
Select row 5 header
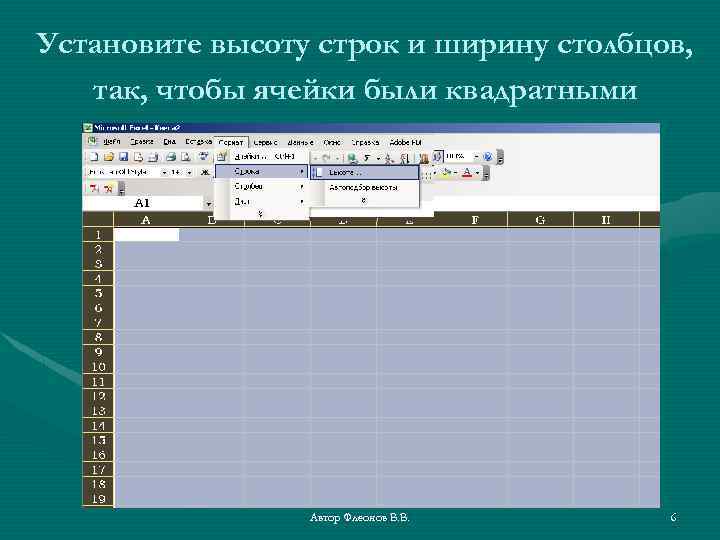(98, 293)
